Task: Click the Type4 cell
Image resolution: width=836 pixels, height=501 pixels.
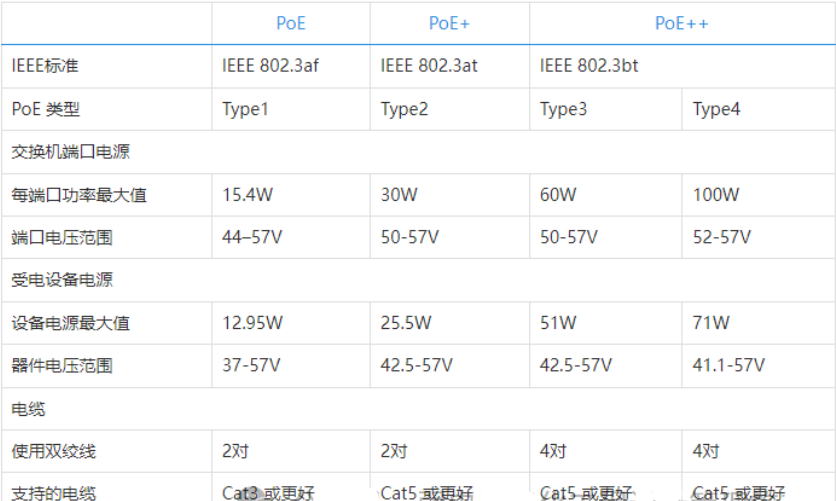Action: [716, 109]
